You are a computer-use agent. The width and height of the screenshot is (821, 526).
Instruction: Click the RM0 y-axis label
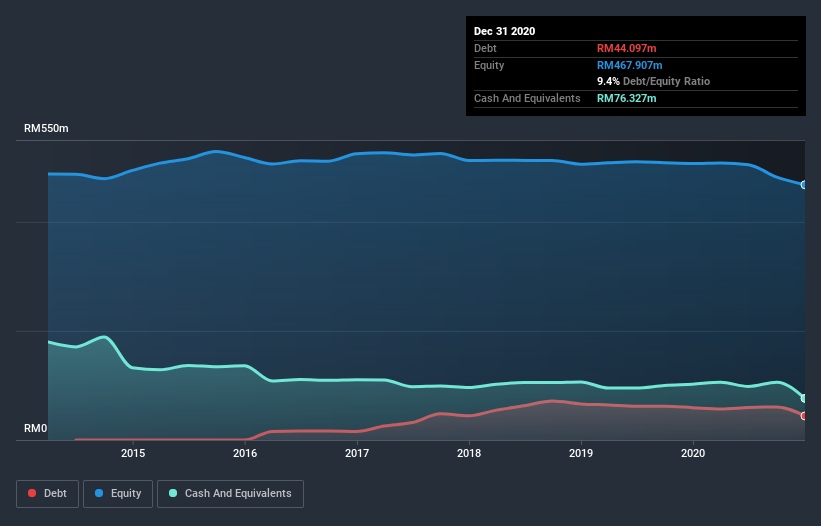(x=36, y=428)
